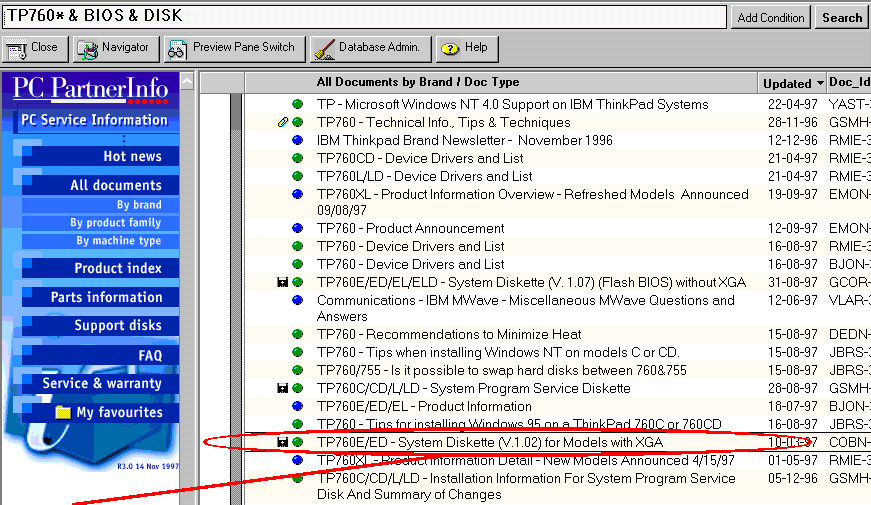Select Hot news in the sidebar

click(132, 156)
